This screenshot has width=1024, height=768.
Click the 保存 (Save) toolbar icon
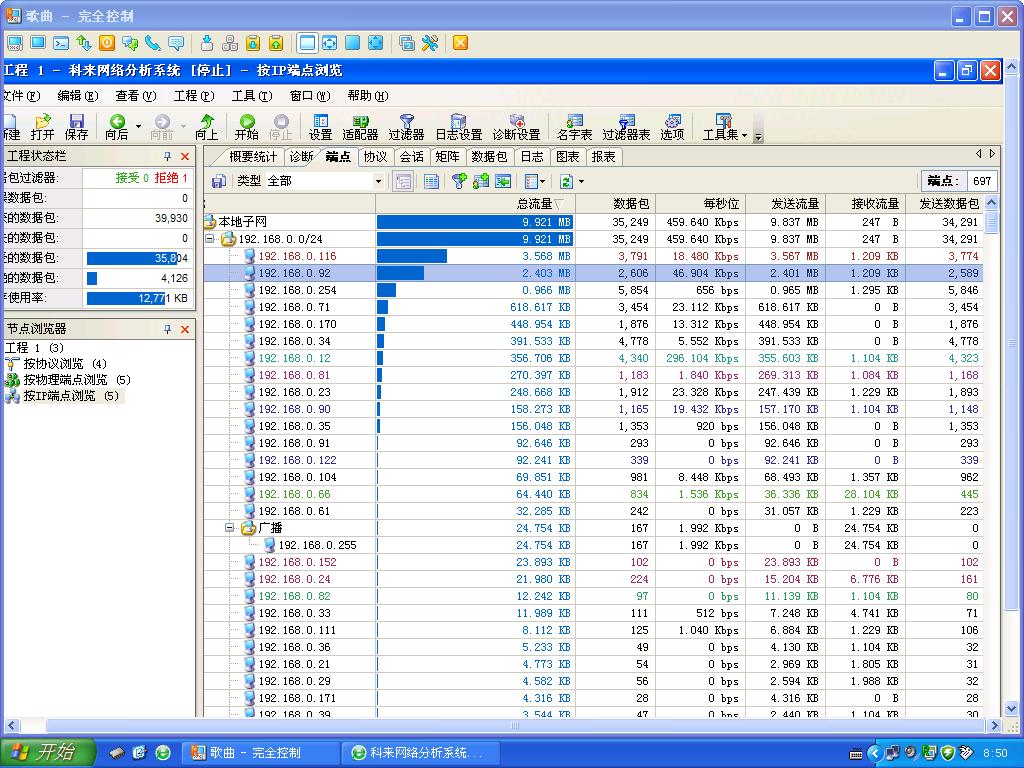tap(76, 126)
